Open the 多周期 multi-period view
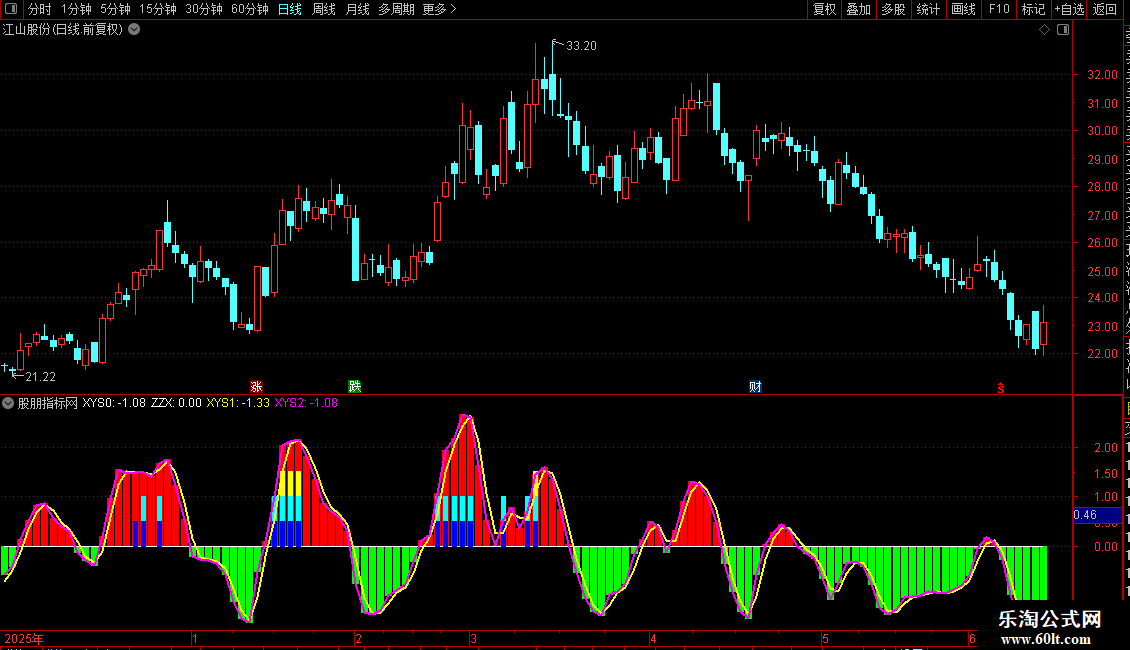 point(396,9)
